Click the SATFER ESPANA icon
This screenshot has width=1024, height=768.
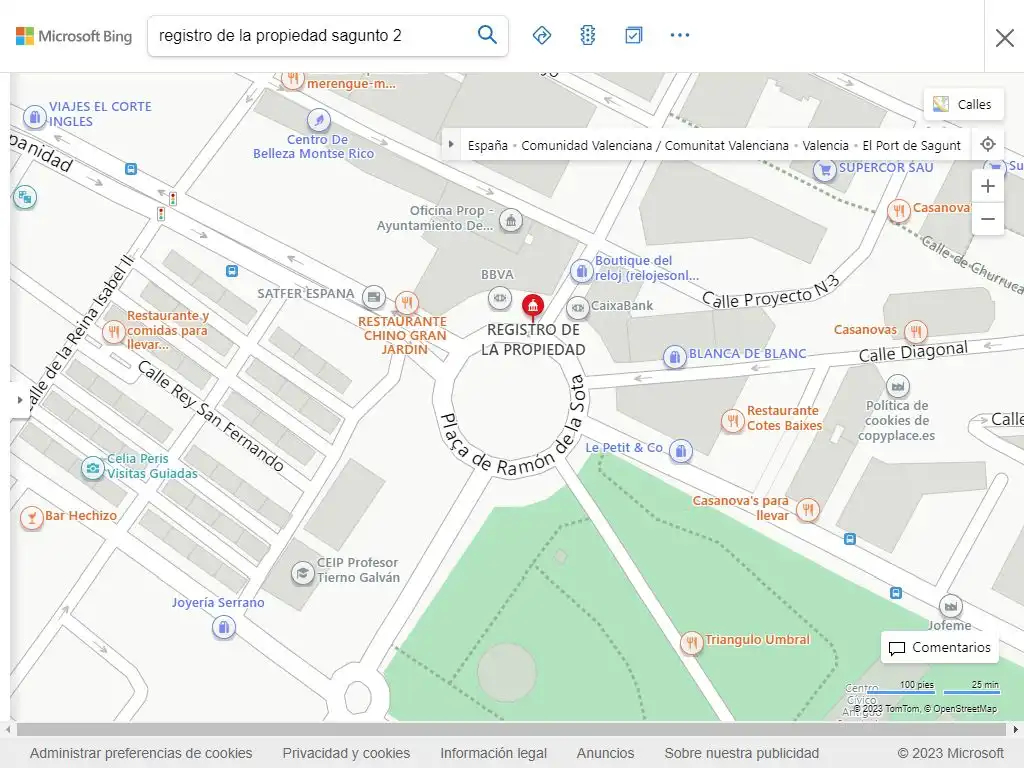[x=374, y=297]
